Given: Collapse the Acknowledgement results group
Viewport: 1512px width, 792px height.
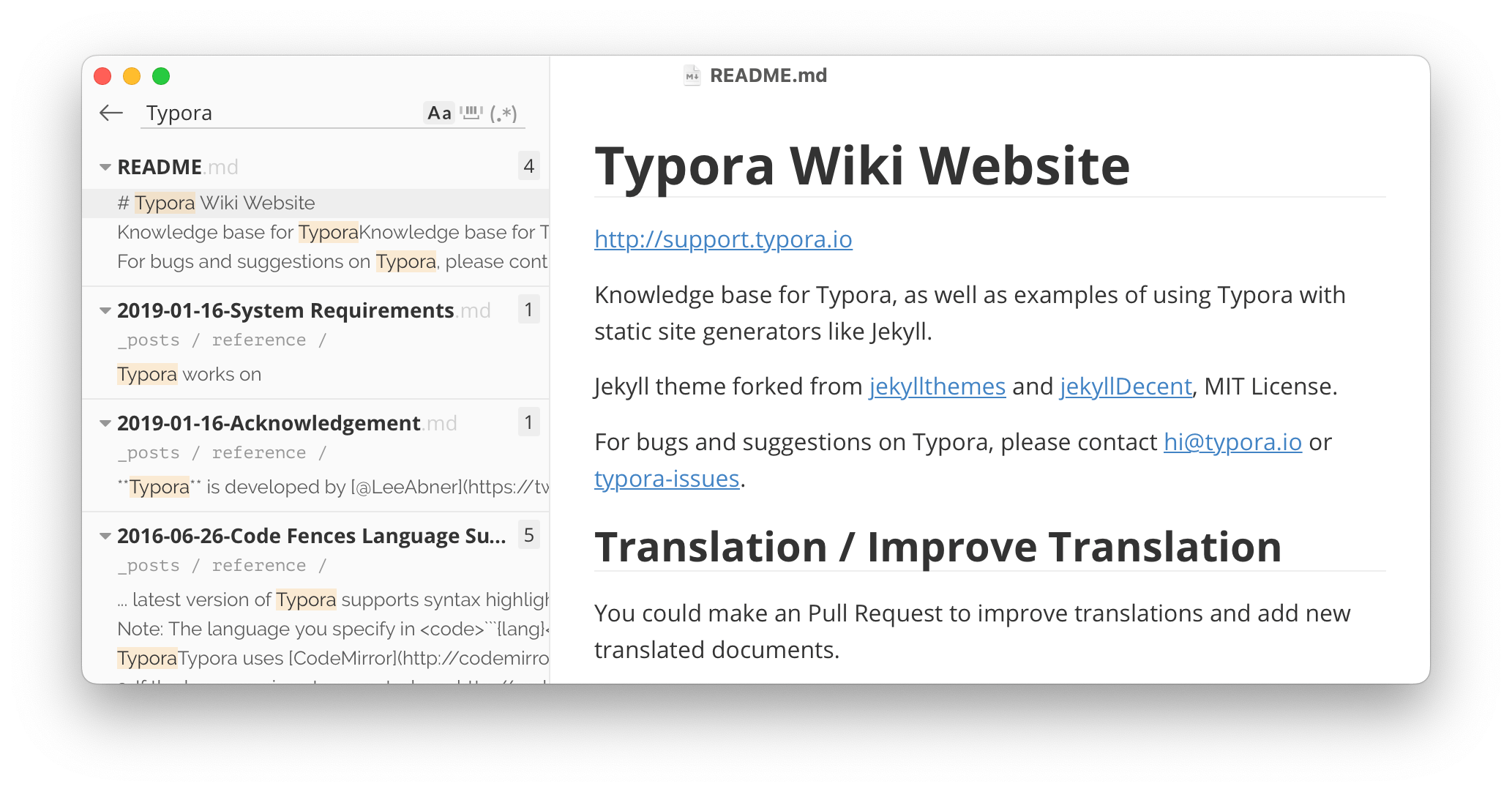Looking at the screenshot, I should click(105, 424).
